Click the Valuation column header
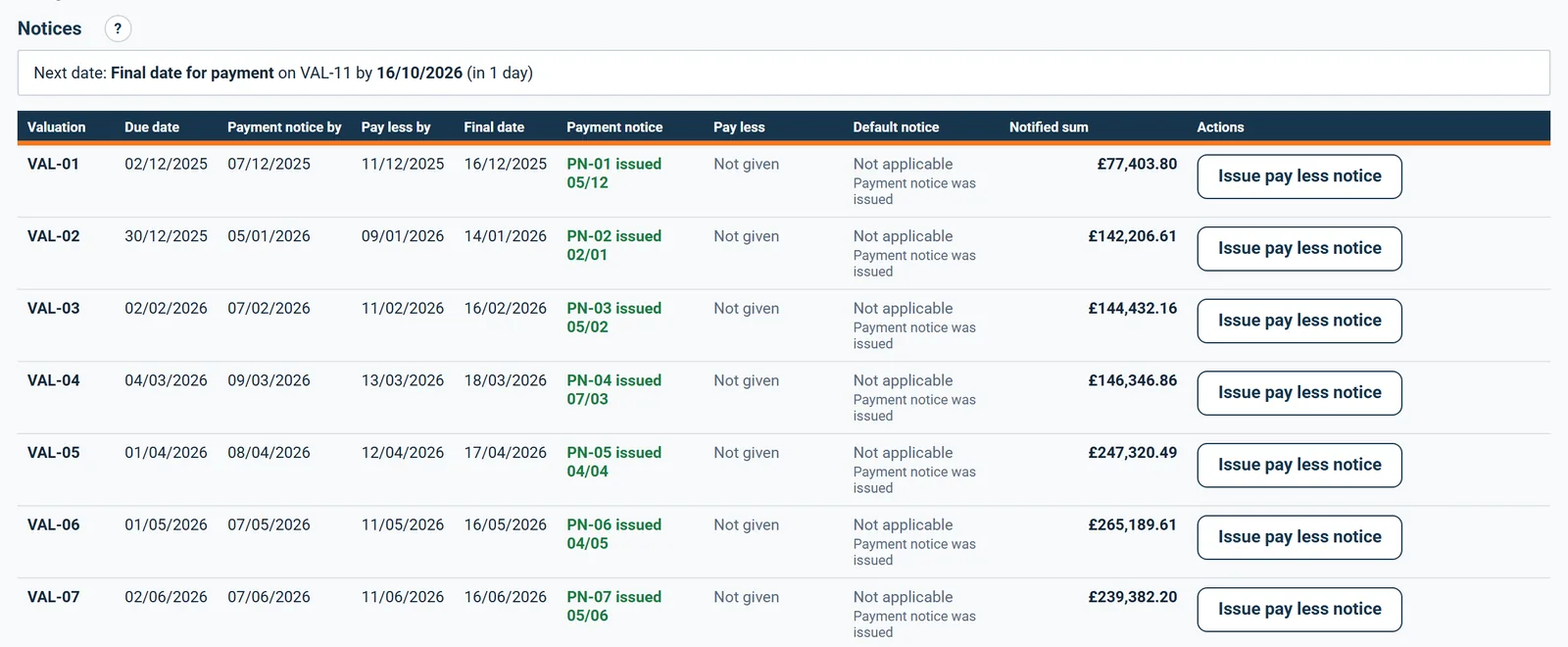 [x=57, y=127]
